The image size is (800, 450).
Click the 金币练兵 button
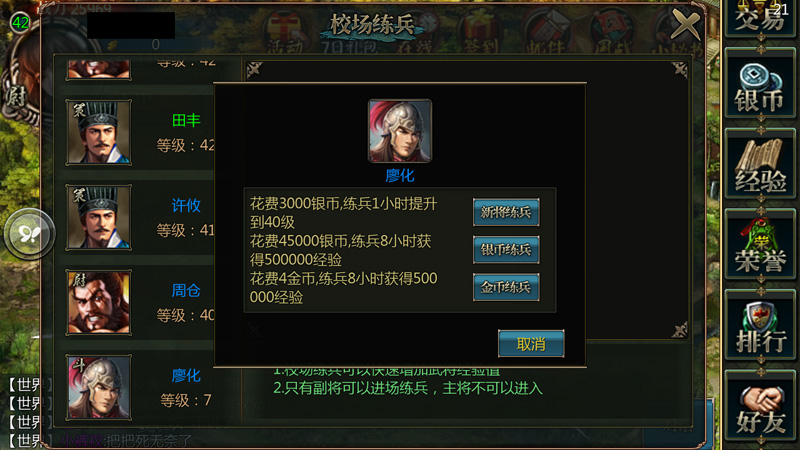tap(506, 287)
